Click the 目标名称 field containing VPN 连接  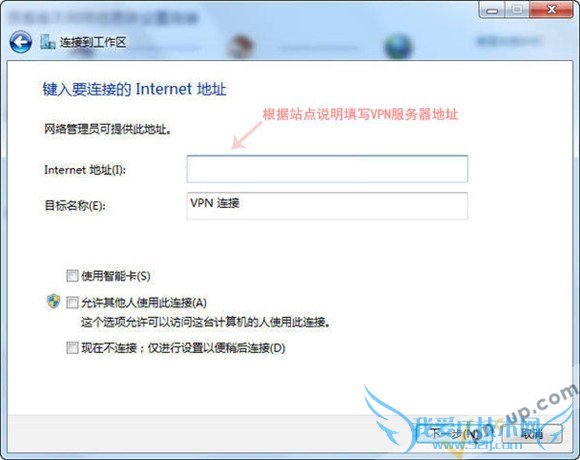(x=327, y=206)
